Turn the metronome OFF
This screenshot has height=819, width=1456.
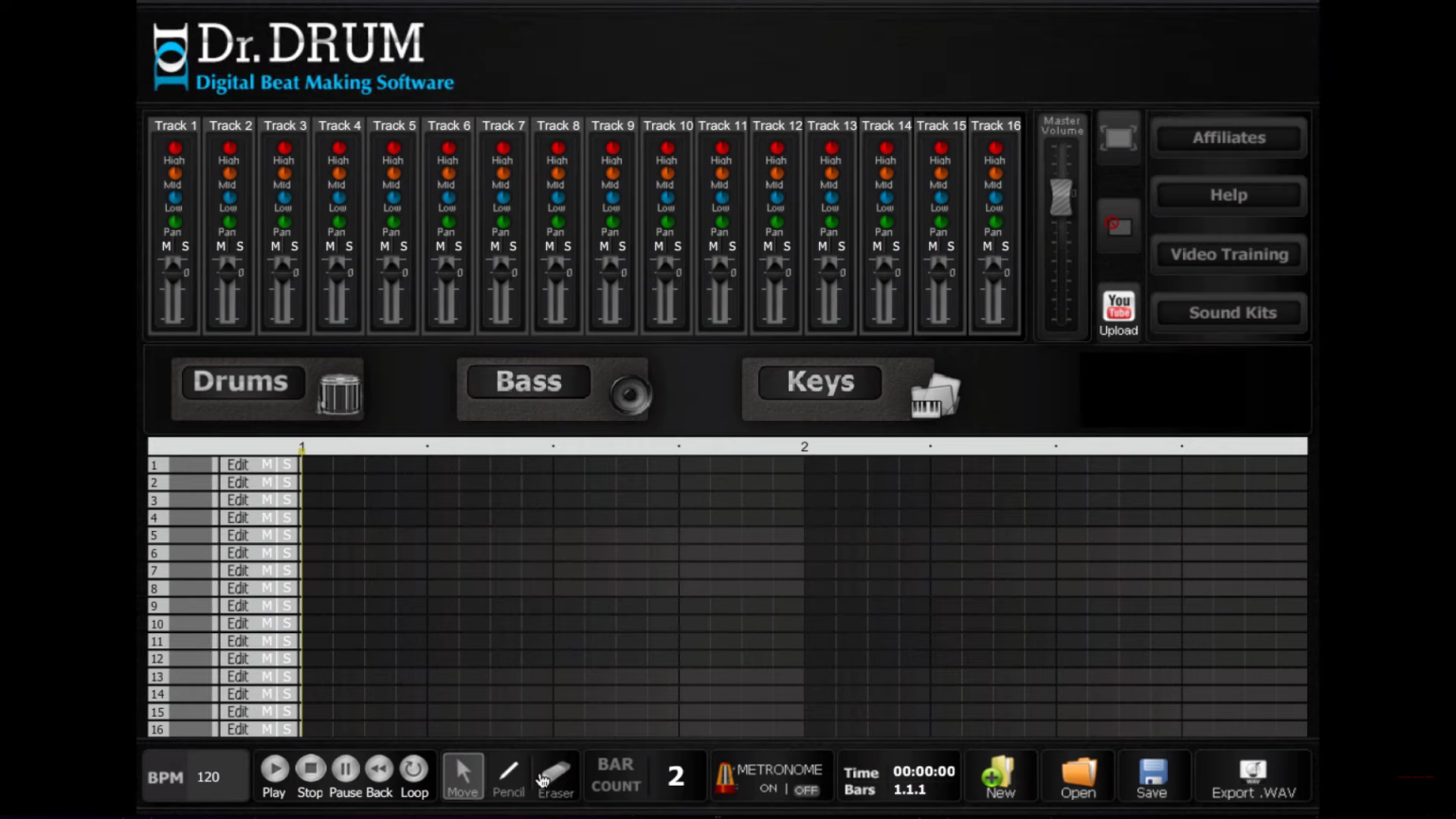805,789
